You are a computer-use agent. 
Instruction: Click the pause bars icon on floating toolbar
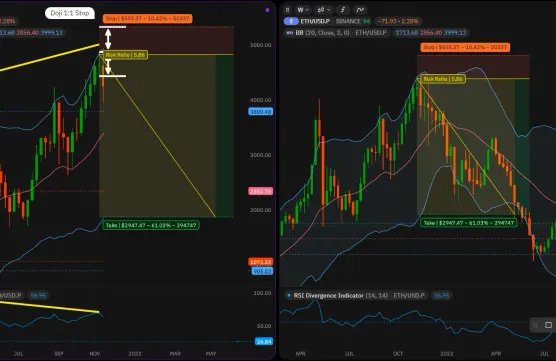(535, 325)
